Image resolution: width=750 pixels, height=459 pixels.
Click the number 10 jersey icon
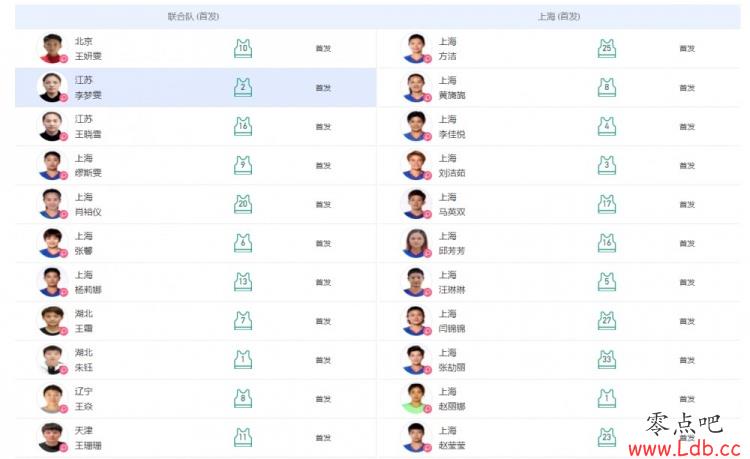pyautogui.click(x=243, y=48)
